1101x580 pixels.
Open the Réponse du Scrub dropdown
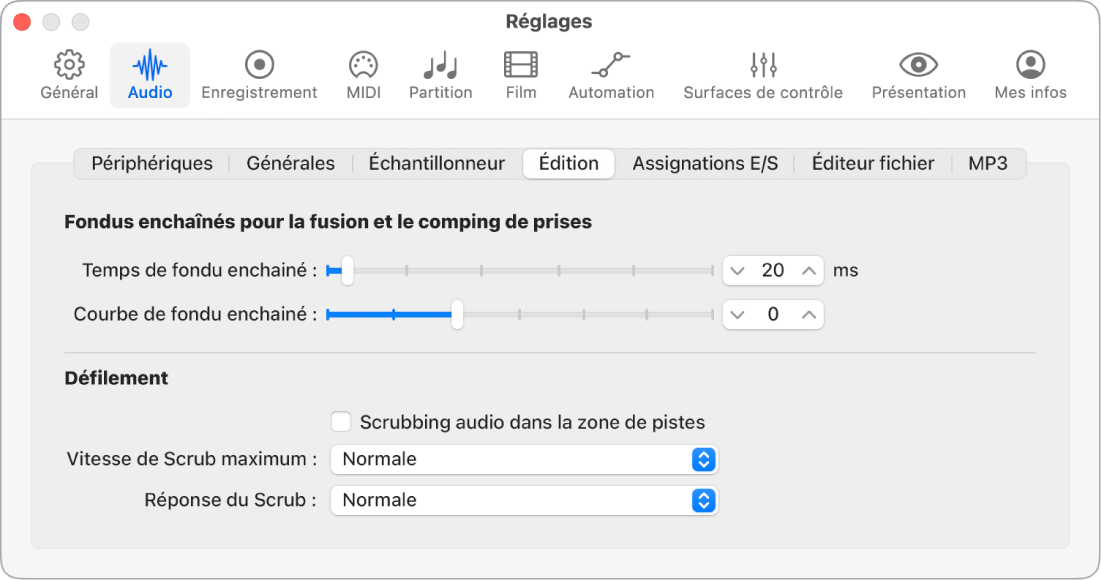point(524,500)
